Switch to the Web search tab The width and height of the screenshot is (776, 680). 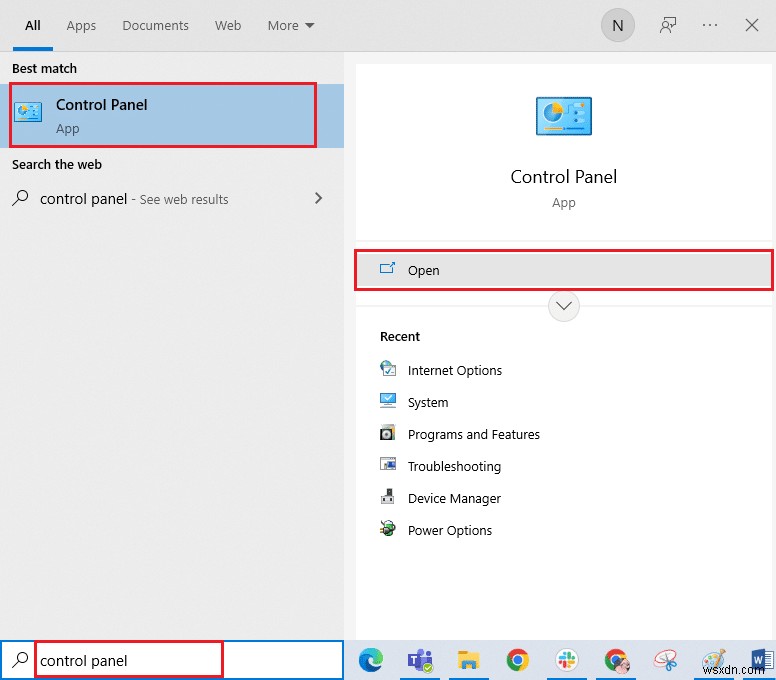click(228, 25)
